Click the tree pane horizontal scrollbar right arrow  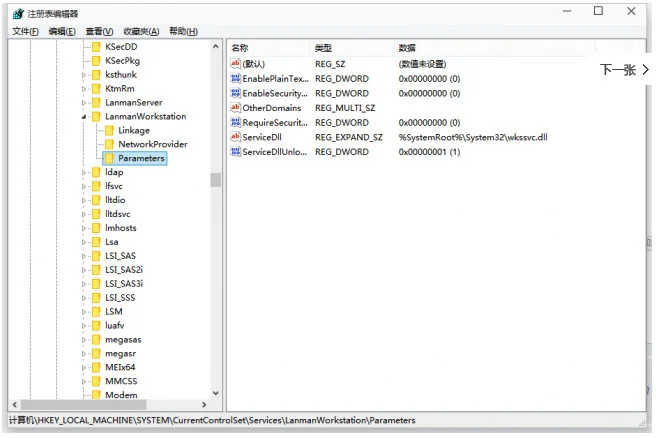(204, 406)
